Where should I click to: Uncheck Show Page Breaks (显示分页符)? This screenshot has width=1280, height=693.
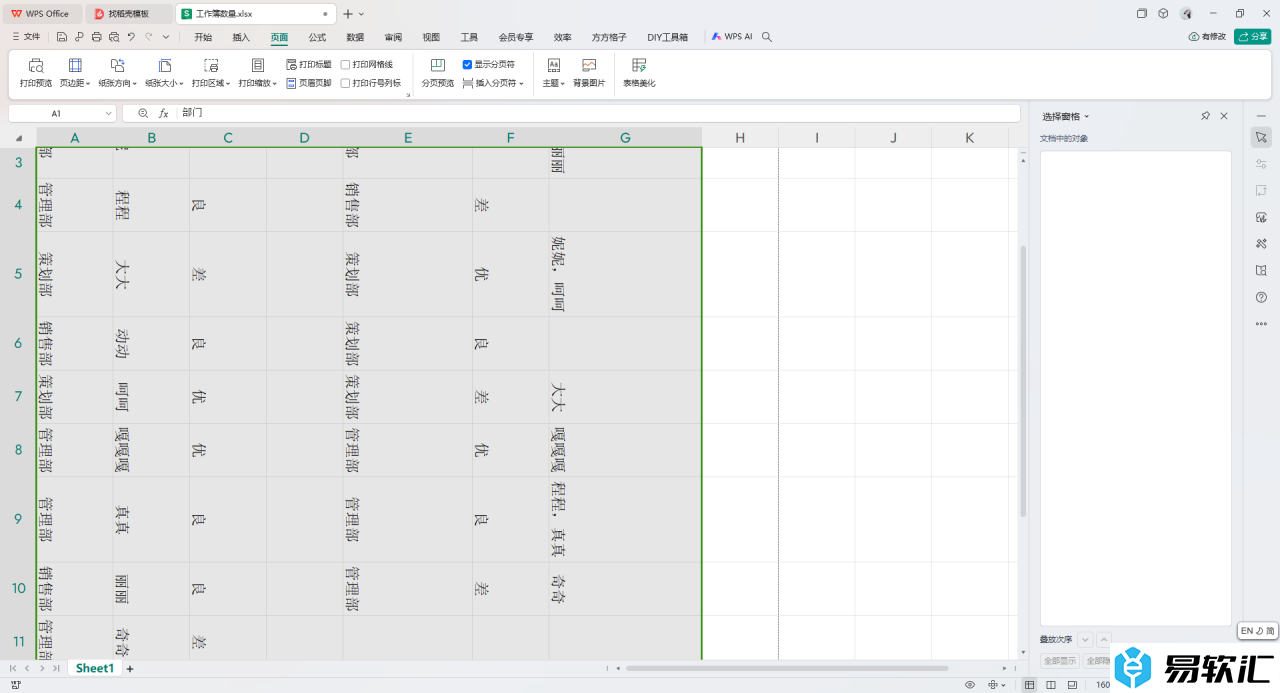point(468,64)
